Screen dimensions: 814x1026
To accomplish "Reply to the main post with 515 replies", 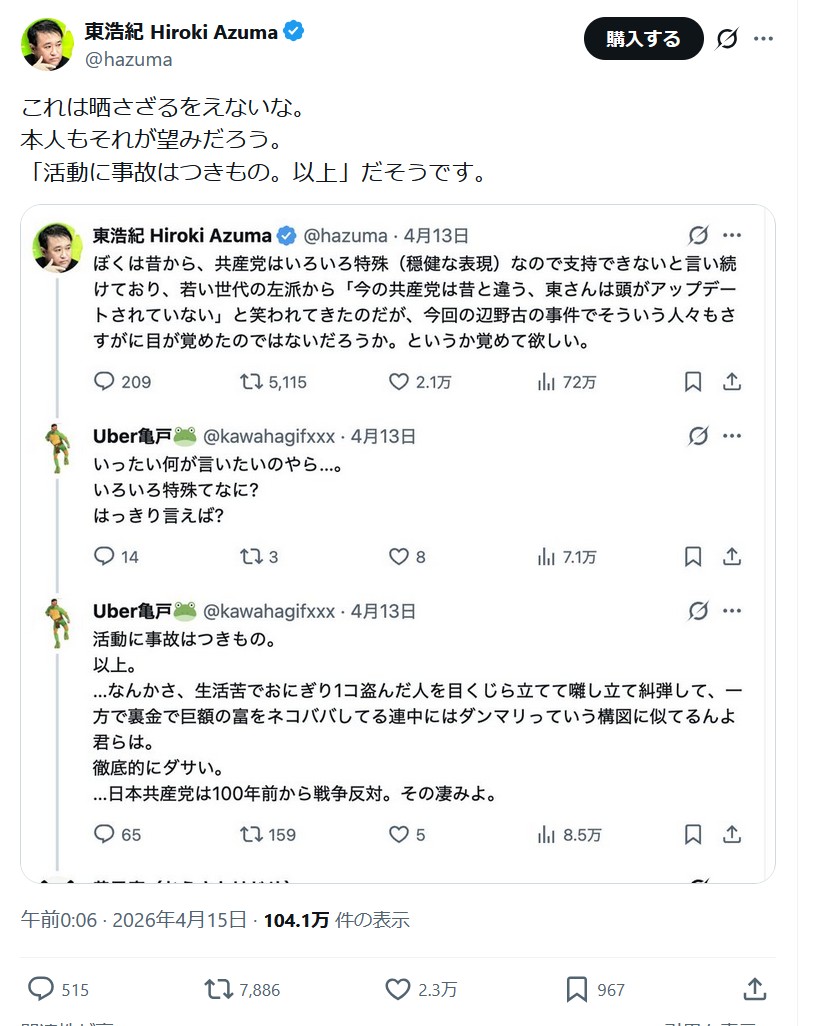I will [41, 989].
